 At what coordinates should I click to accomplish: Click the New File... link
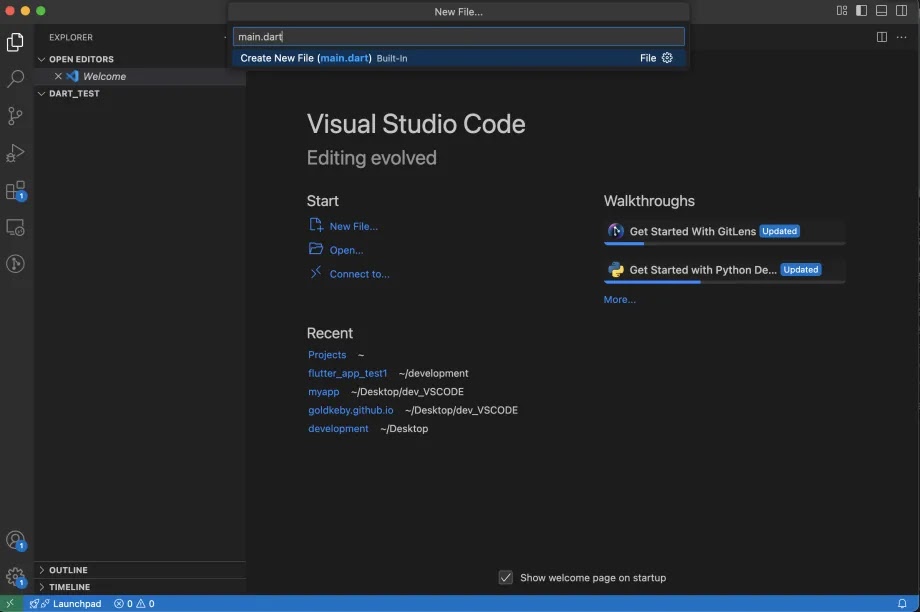pos(353,226)
